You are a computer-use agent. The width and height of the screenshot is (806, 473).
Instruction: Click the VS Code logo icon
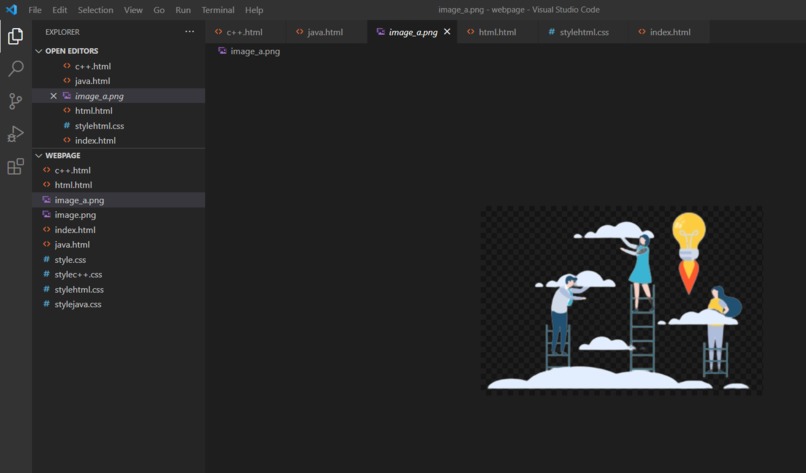coord(11,10)
